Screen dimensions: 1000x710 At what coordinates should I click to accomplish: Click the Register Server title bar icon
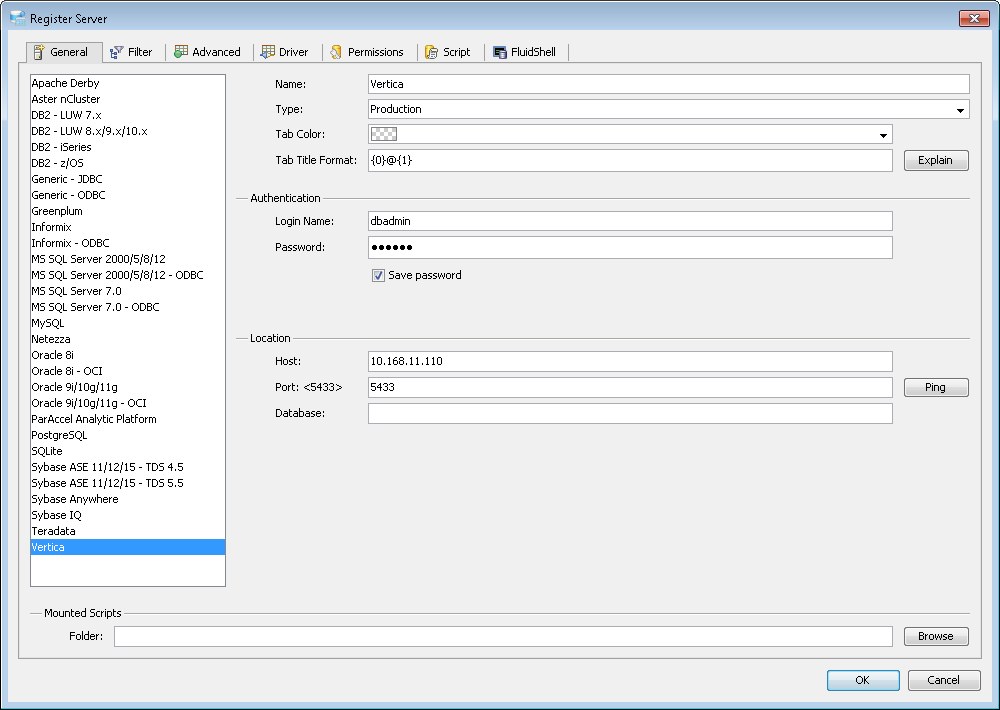(x=18, y=18)
